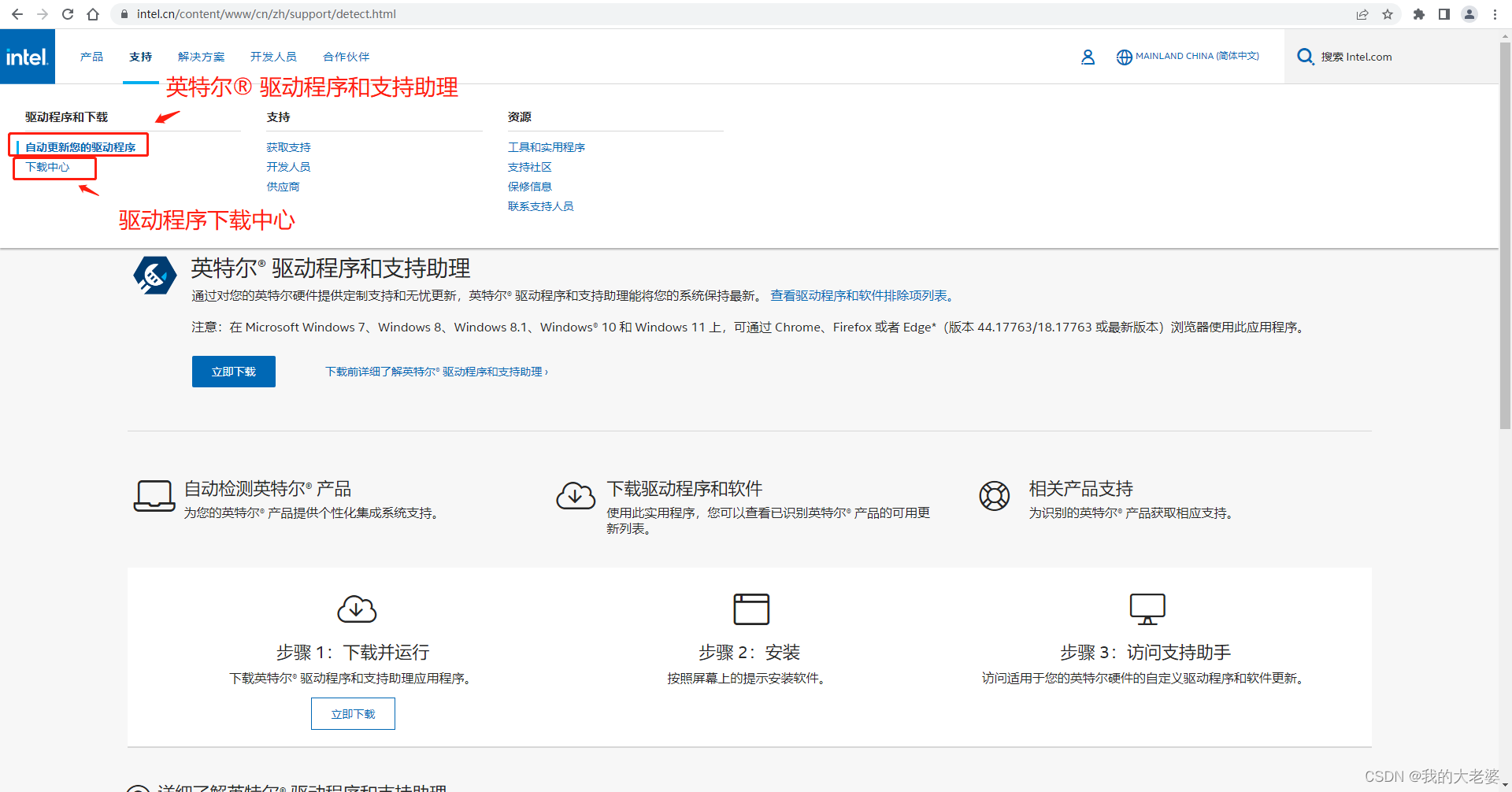Viewport: 1512px width, 792px height.
Task: Click the lifebuoy icon beside 相关产品支持
Action: pyautogui.click(x=995, y=496)
